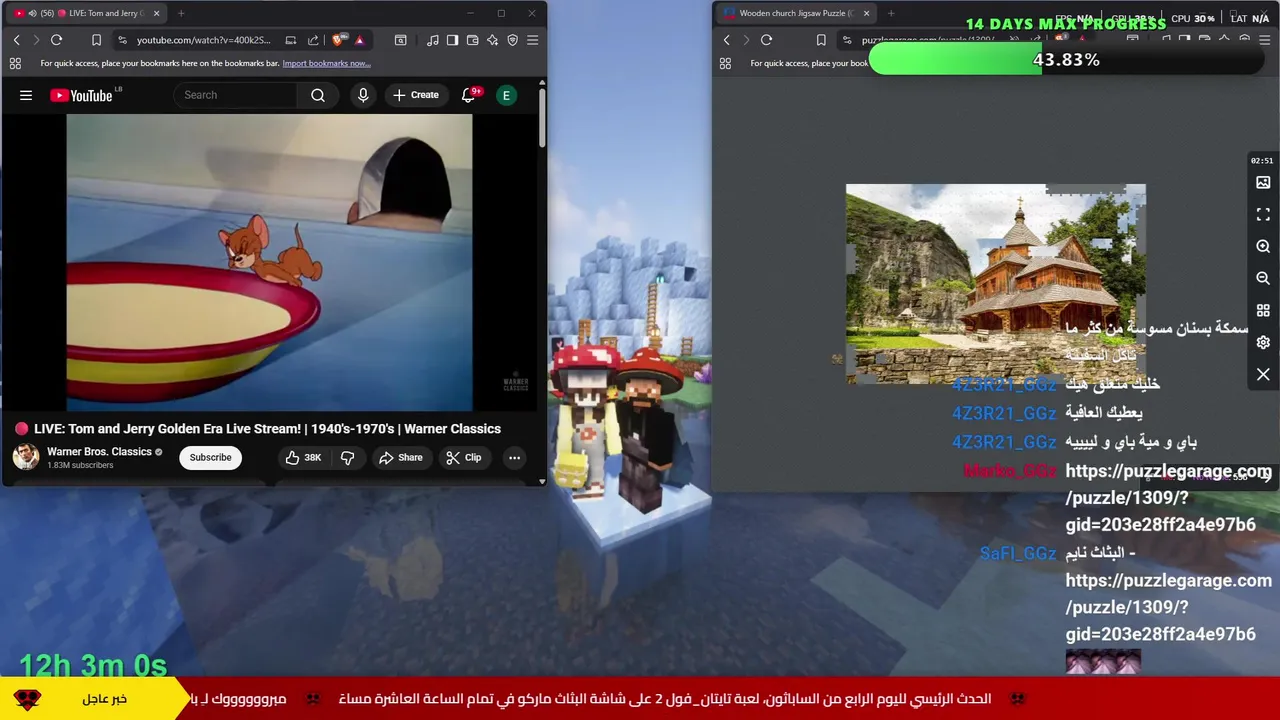This screenshot has width=1280, height=720.
Task: Arrange pieces with the grid icon
Action: 1263,311
